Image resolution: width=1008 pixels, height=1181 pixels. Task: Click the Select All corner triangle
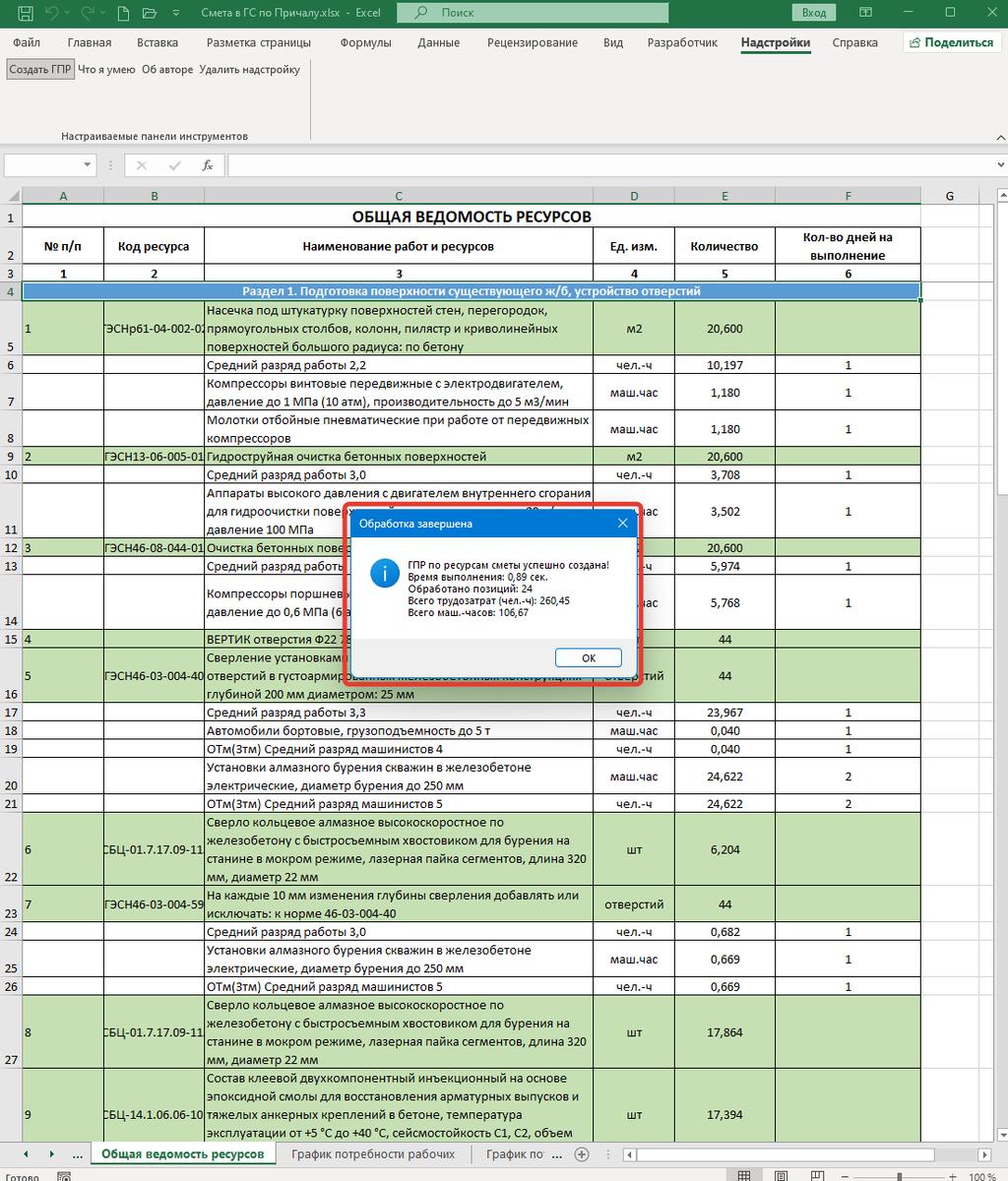click(x=12, y=196)
